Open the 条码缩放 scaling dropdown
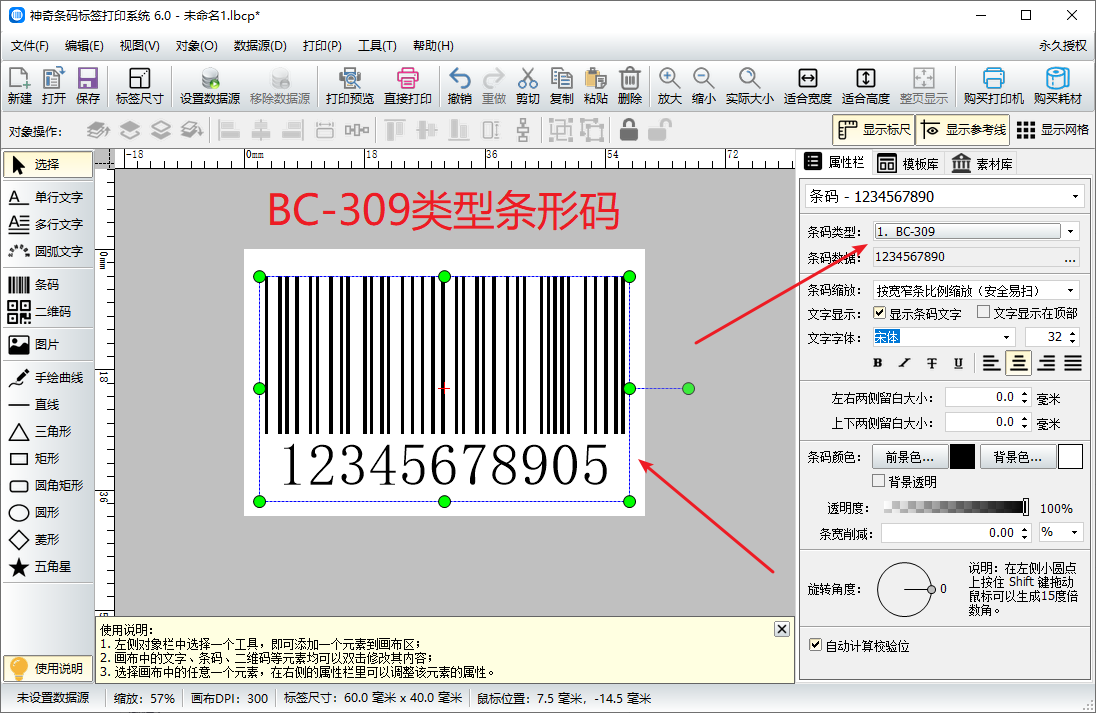This screenshot has width=1096, height=713. coord(1070,290)
